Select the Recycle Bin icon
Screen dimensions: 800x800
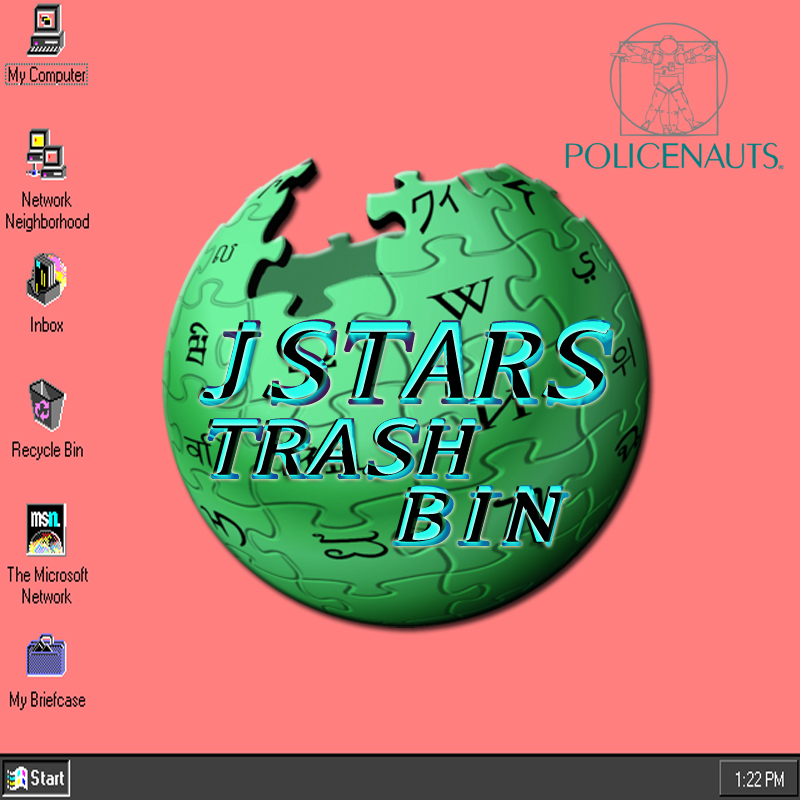pos(47,405)
